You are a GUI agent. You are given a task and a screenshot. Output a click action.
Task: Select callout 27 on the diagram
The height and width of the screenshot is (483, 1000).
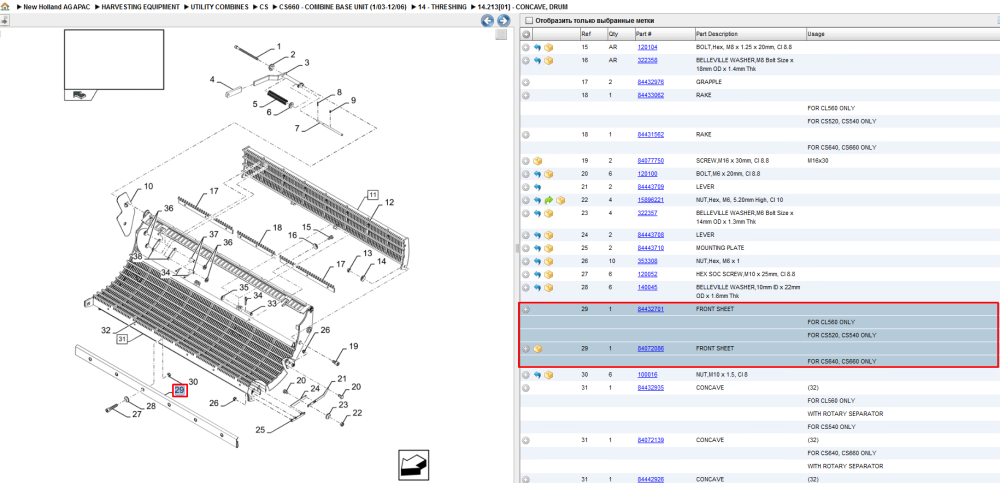coord(136,415)
